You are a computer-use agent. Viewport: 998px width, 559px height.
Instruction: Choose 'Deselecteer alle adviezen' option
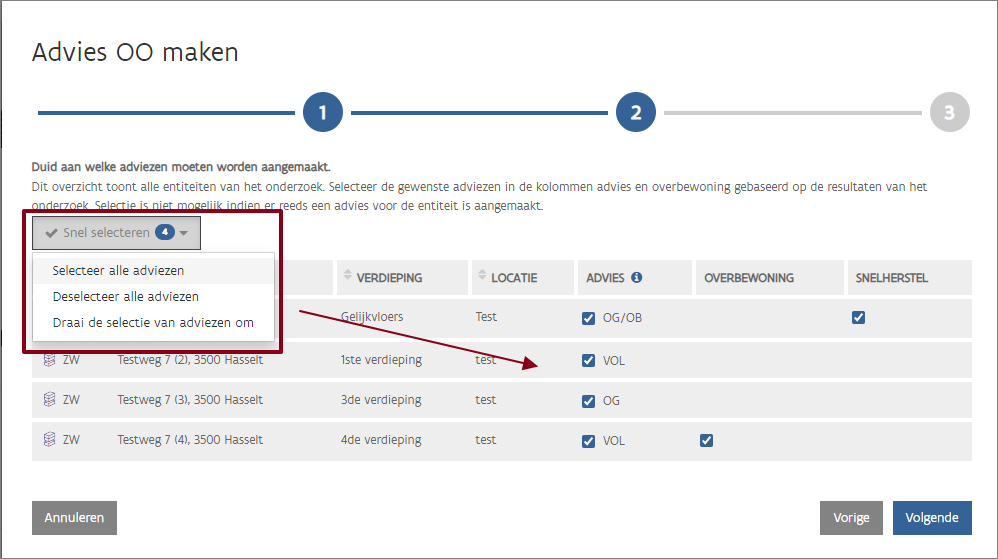[x=125, y=296]
